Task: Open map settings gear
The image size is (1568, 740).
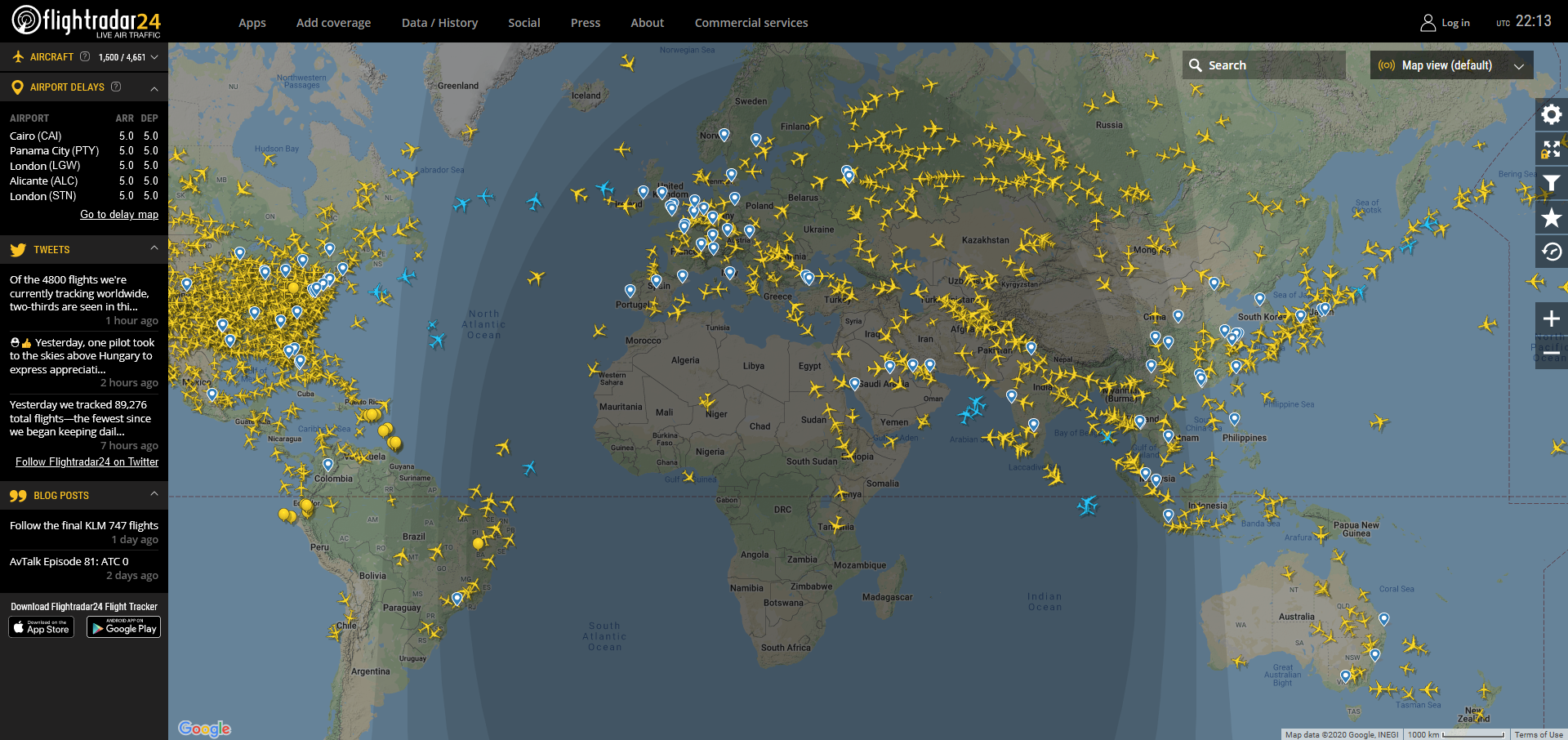Action: pos(1551,114)
